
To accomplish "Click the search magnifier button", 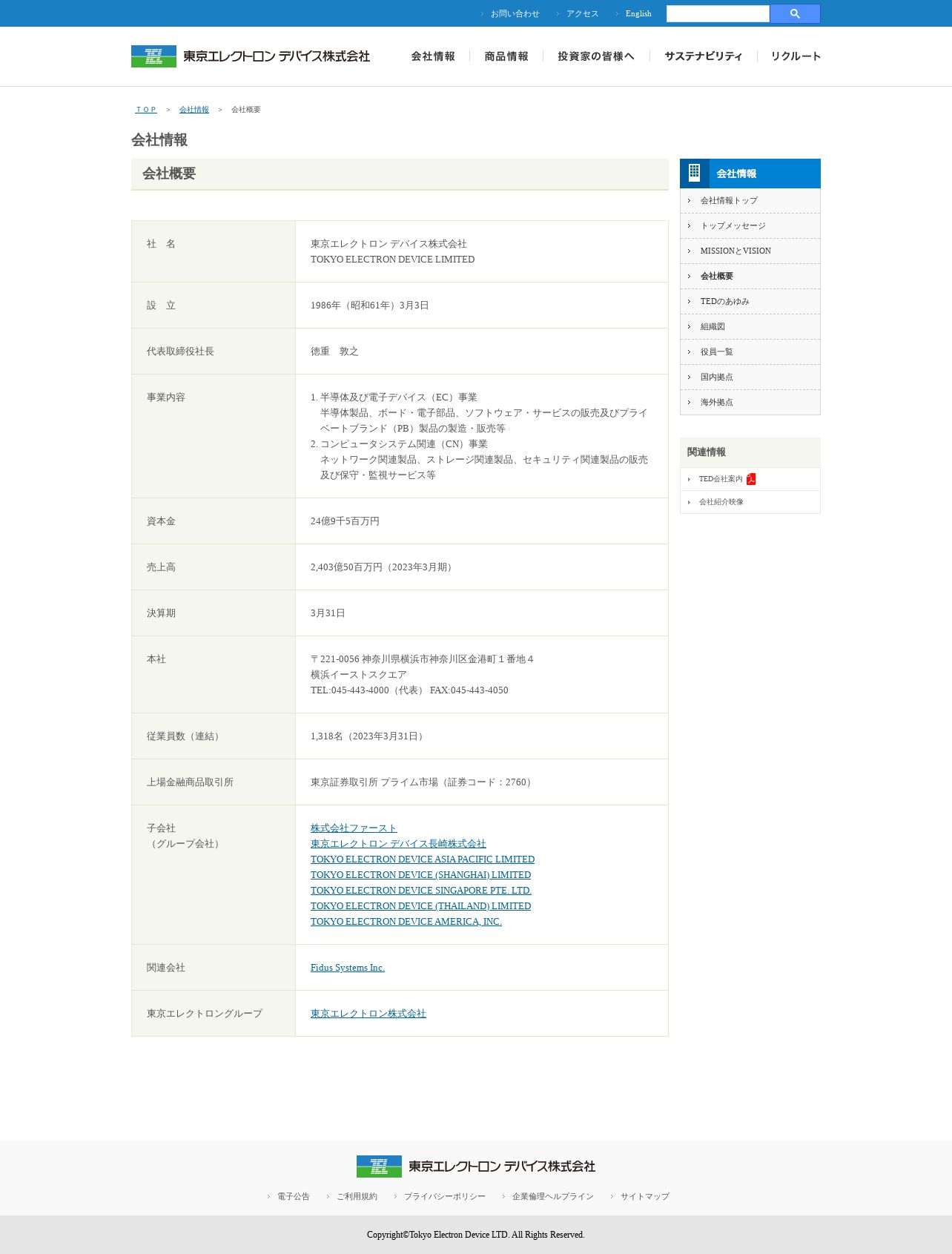I will click(795, 13).
